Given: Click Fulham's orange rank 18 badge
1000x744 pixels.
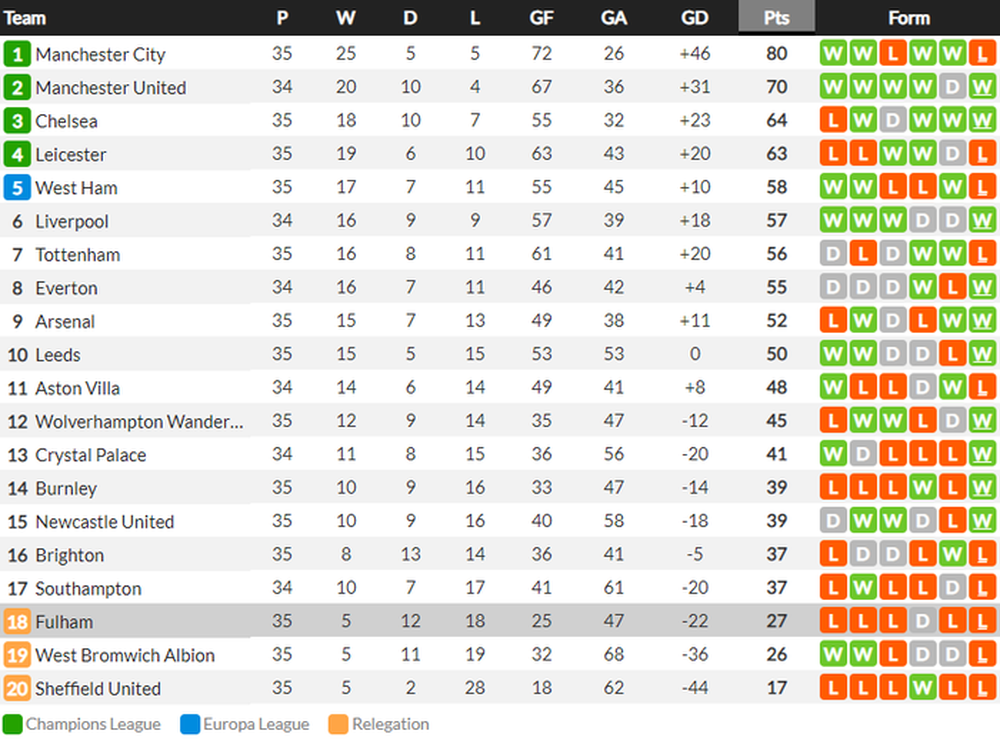Looking at the screenshot, I should click(17, 622).
